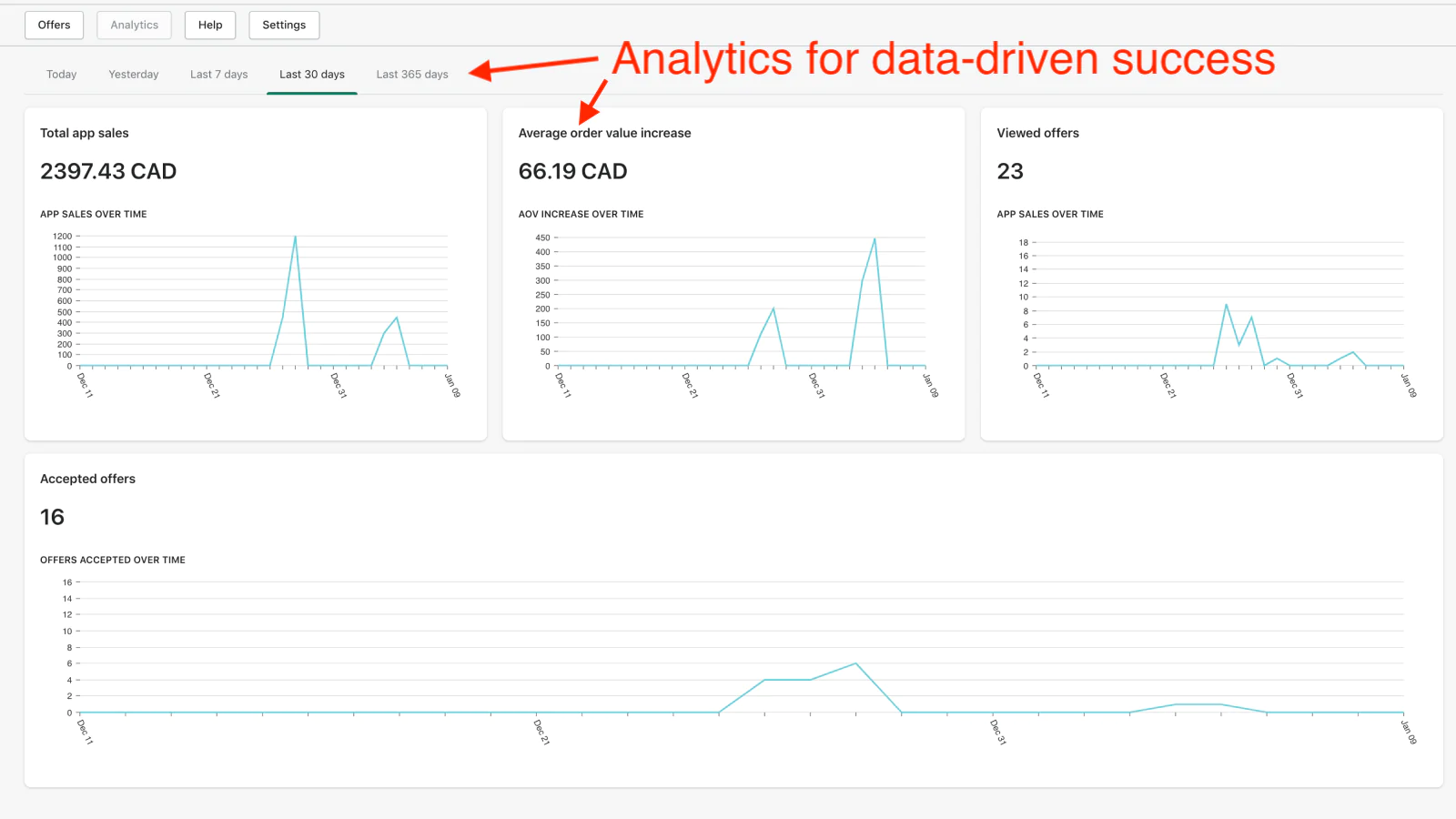Switch to Last 365 days range
1456x819 pixels.
[412, 75]
